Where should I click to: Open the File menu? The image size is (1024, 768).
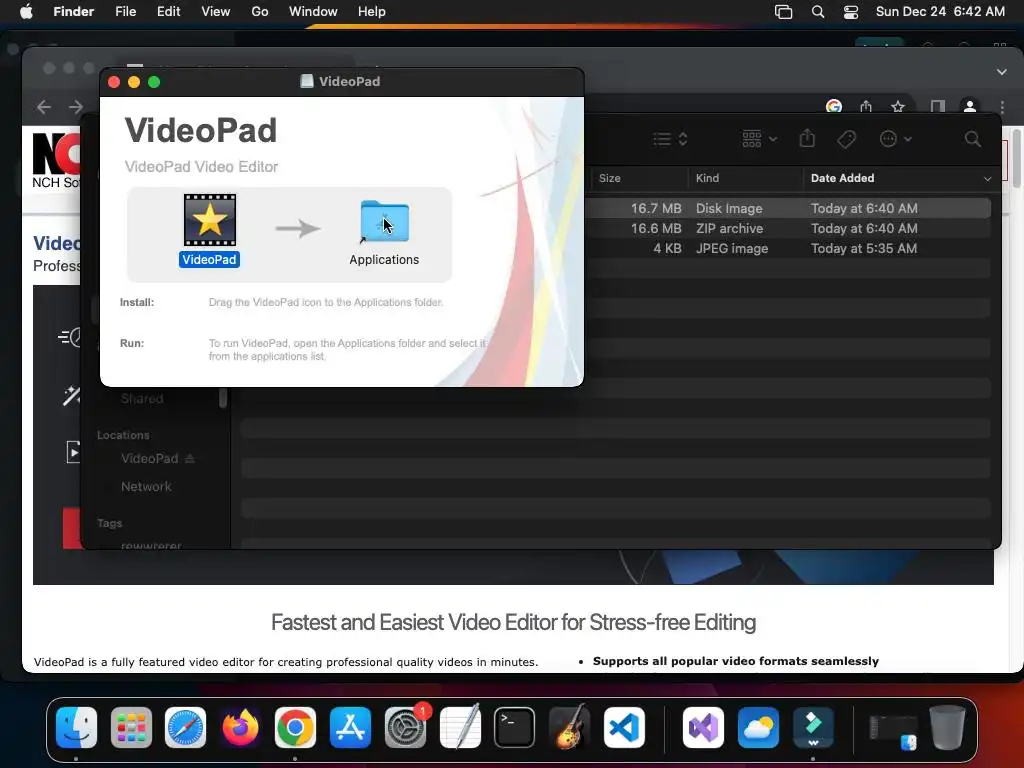125,12
